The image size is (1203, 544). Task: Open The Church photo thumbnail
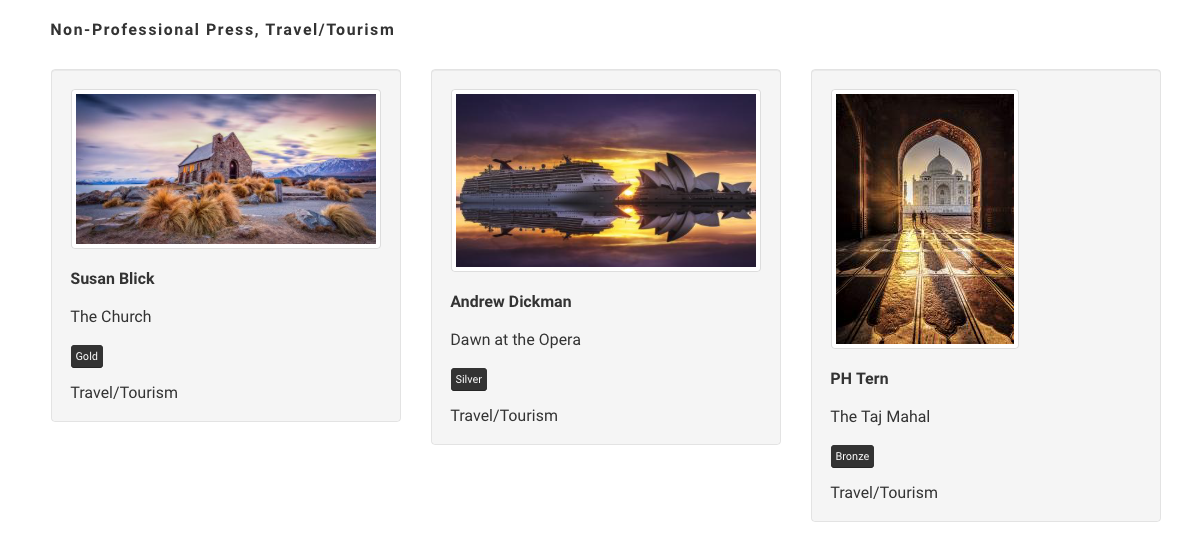tap(226, 169)
